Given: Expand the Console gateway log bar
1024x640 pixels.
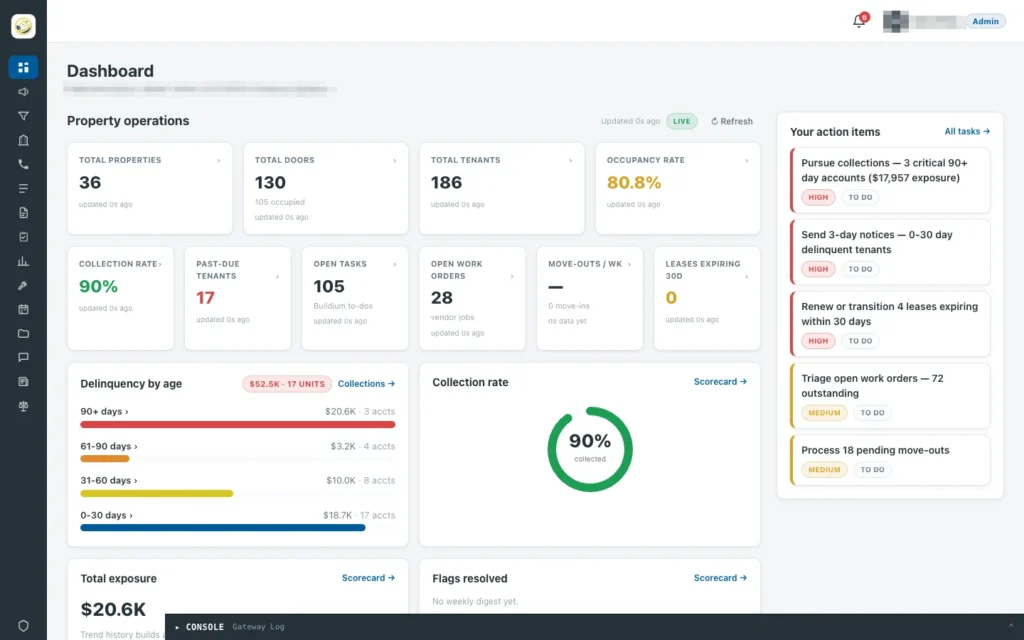Looking at the screenshot, I should pyautogui.click(x=594, y=627).
